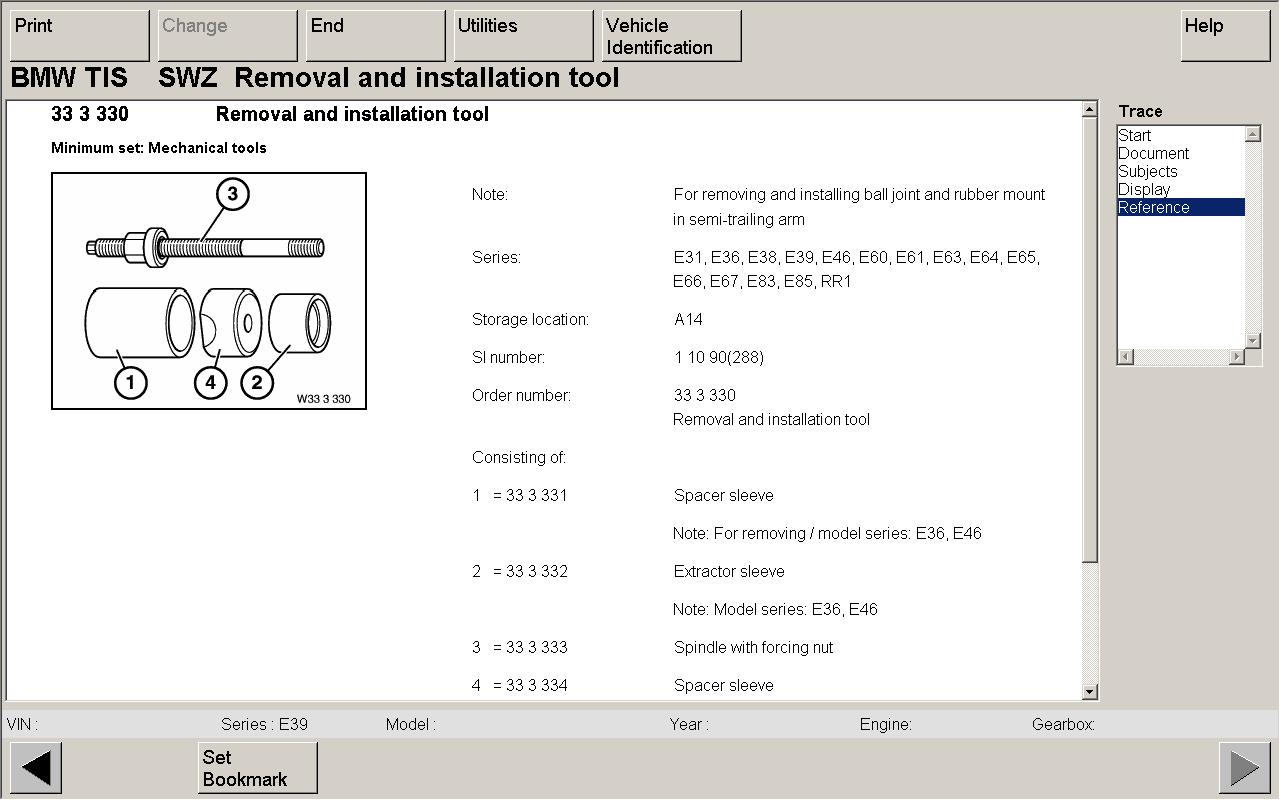The height and width of the screenshot is (800, 1280).
Task: Go back with the left arrow icon
Action: (36, 768)
